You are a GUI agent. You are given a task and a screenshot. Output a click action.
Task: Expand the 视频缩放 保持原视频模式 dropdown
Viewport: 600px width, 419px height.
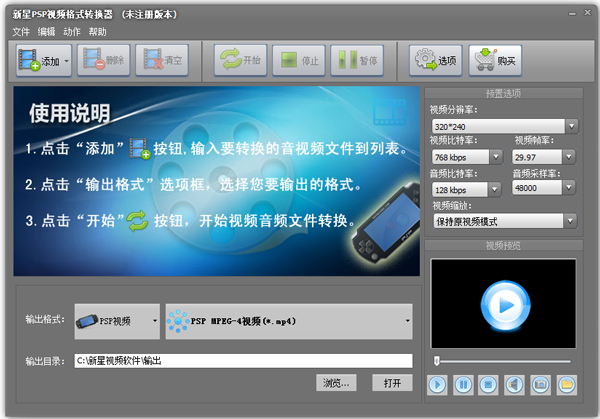pos(570,221)
